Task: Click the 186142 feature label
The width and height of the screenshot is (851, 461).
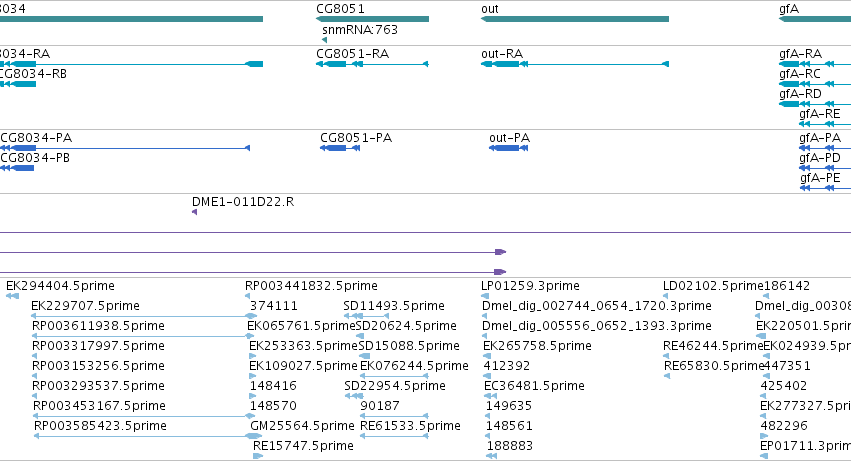Action: [787, 286]
